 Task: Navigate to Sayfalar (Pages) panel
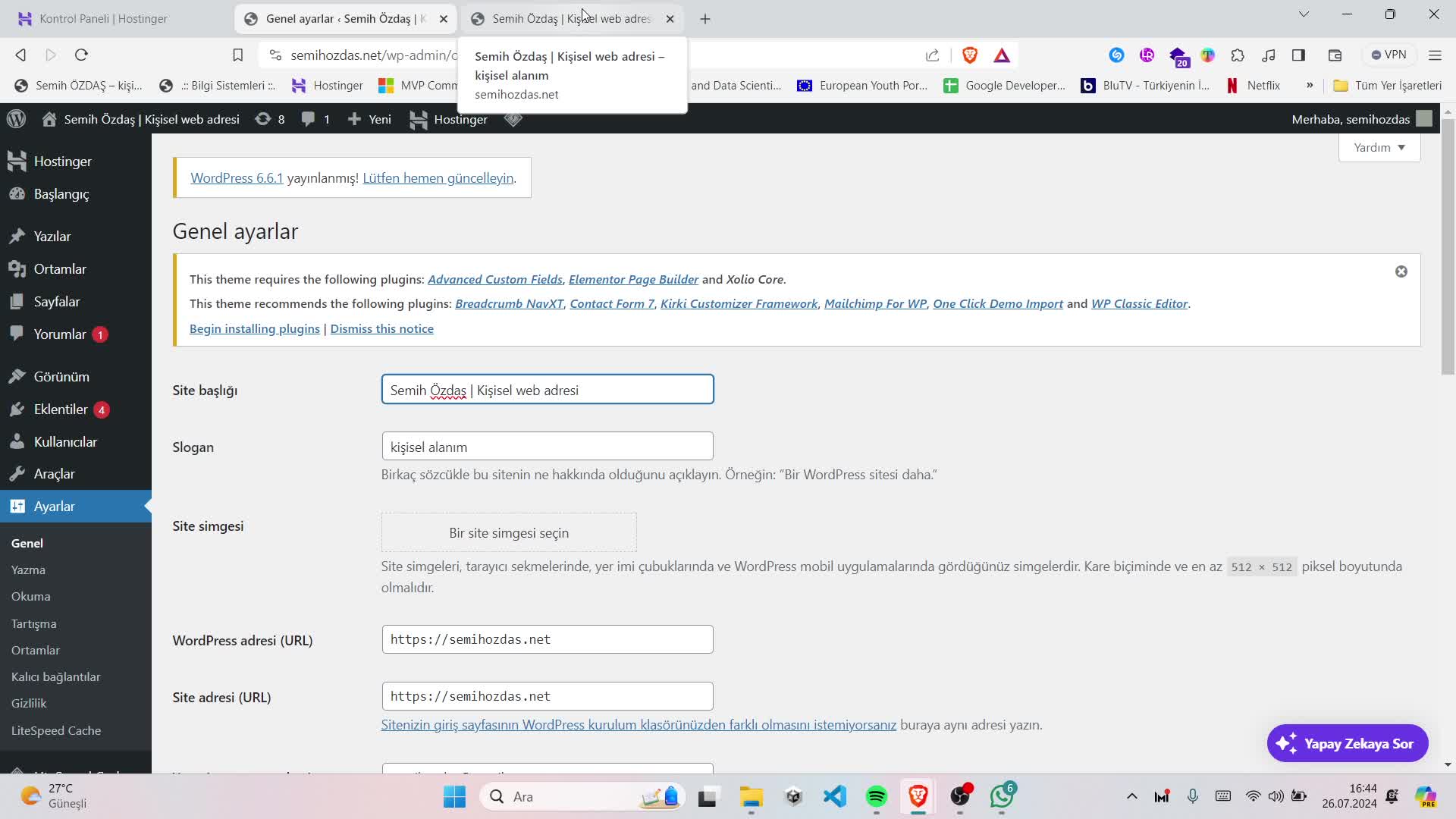coord(56,301)
